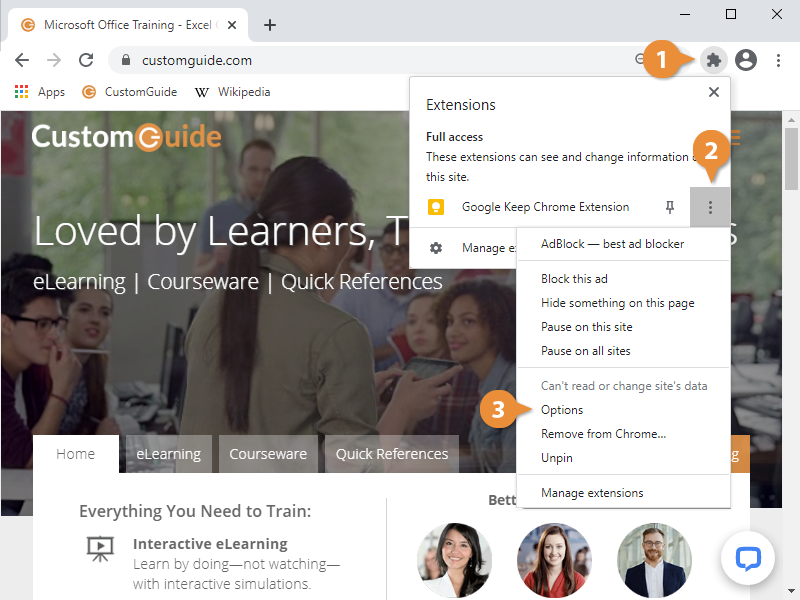Screen dimensions: 800x600
Task: Click the Google Keep extension icon
Action: [x=436, y=207]
